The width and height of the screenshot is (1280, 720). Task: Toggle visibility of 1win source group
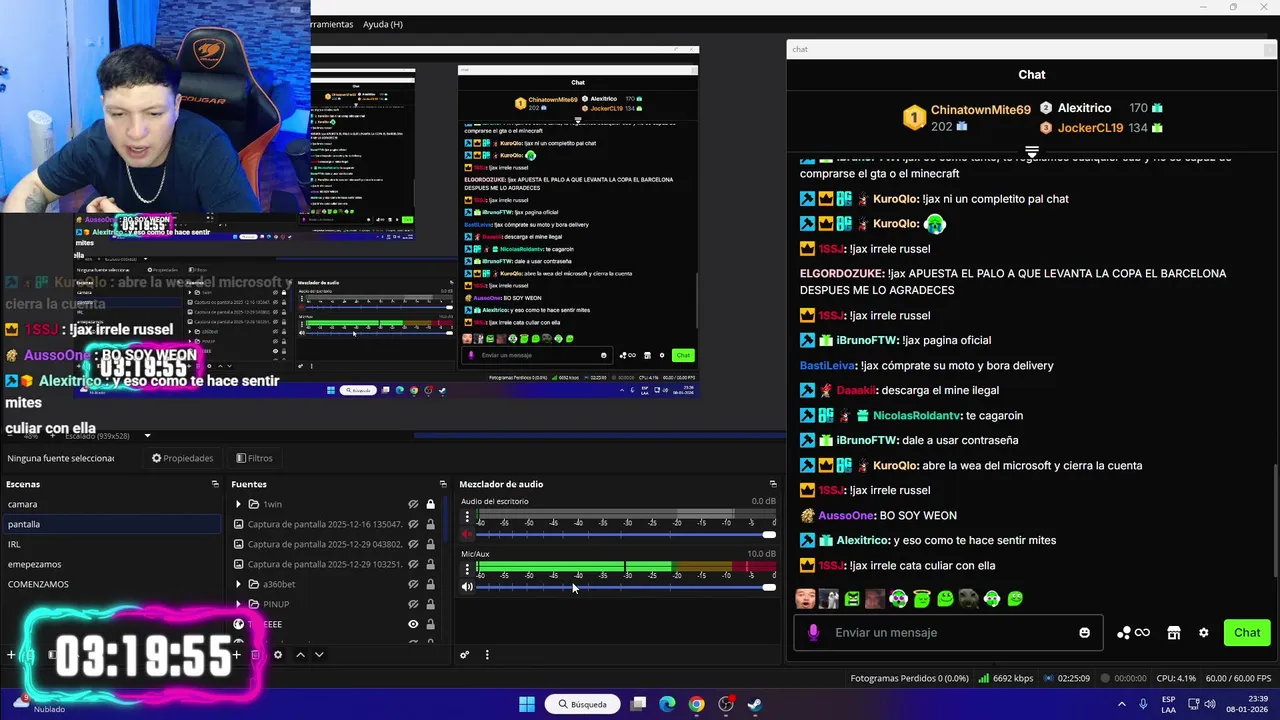tap(413, 504)
